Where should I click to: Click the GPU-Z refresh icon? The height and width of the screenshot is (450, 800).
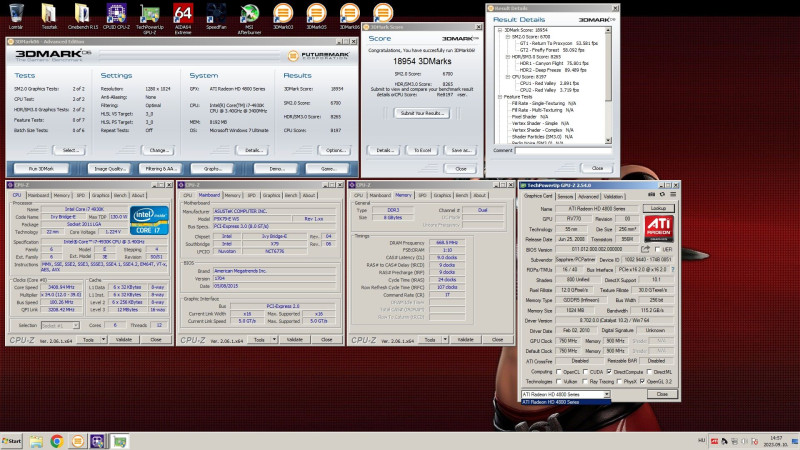(x=662, y=194)
